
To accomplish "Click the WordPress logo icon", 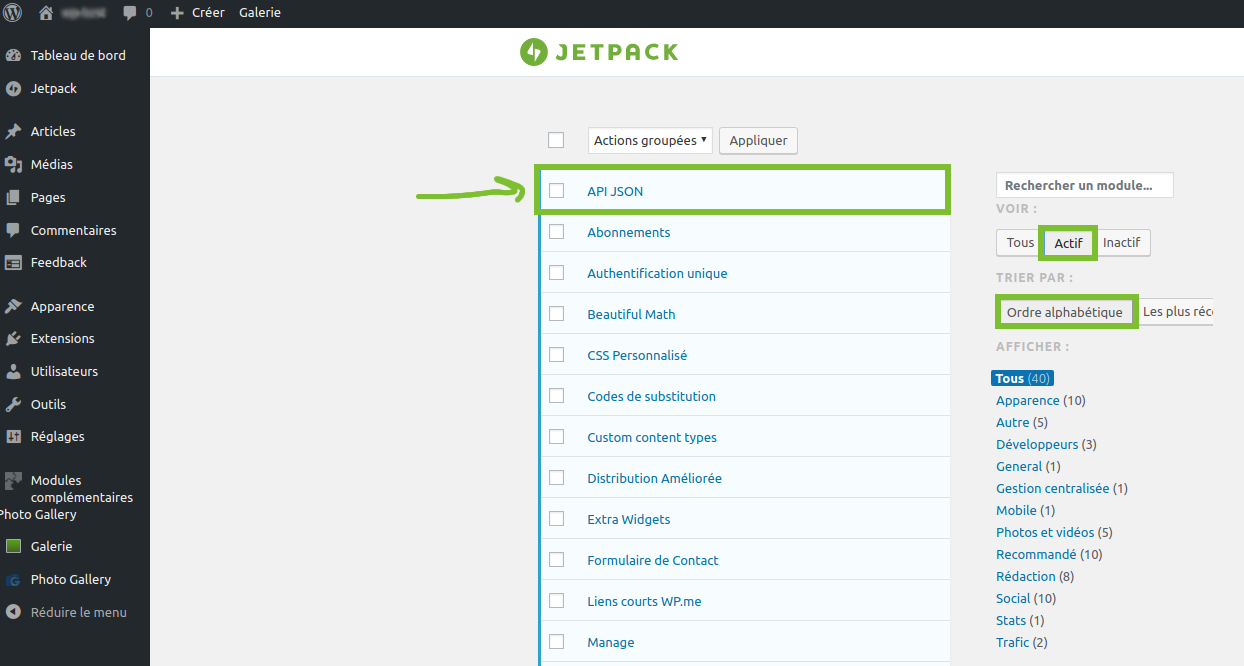I will pos(13,13).
